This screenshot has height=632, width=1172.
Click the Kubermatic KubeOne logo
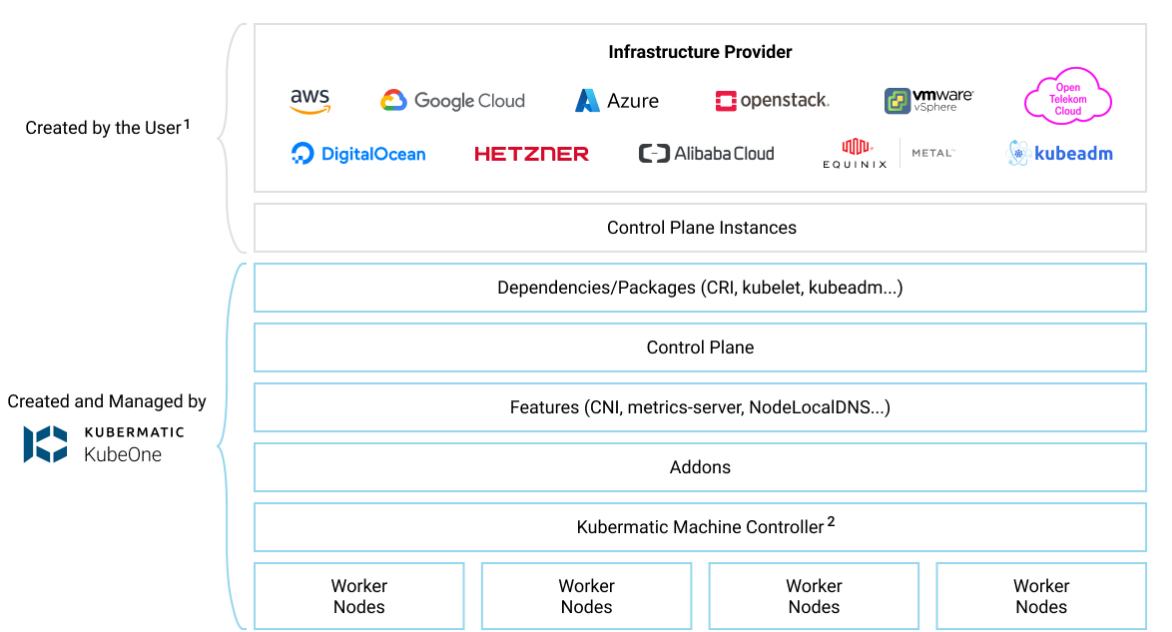tap(104, 444)
